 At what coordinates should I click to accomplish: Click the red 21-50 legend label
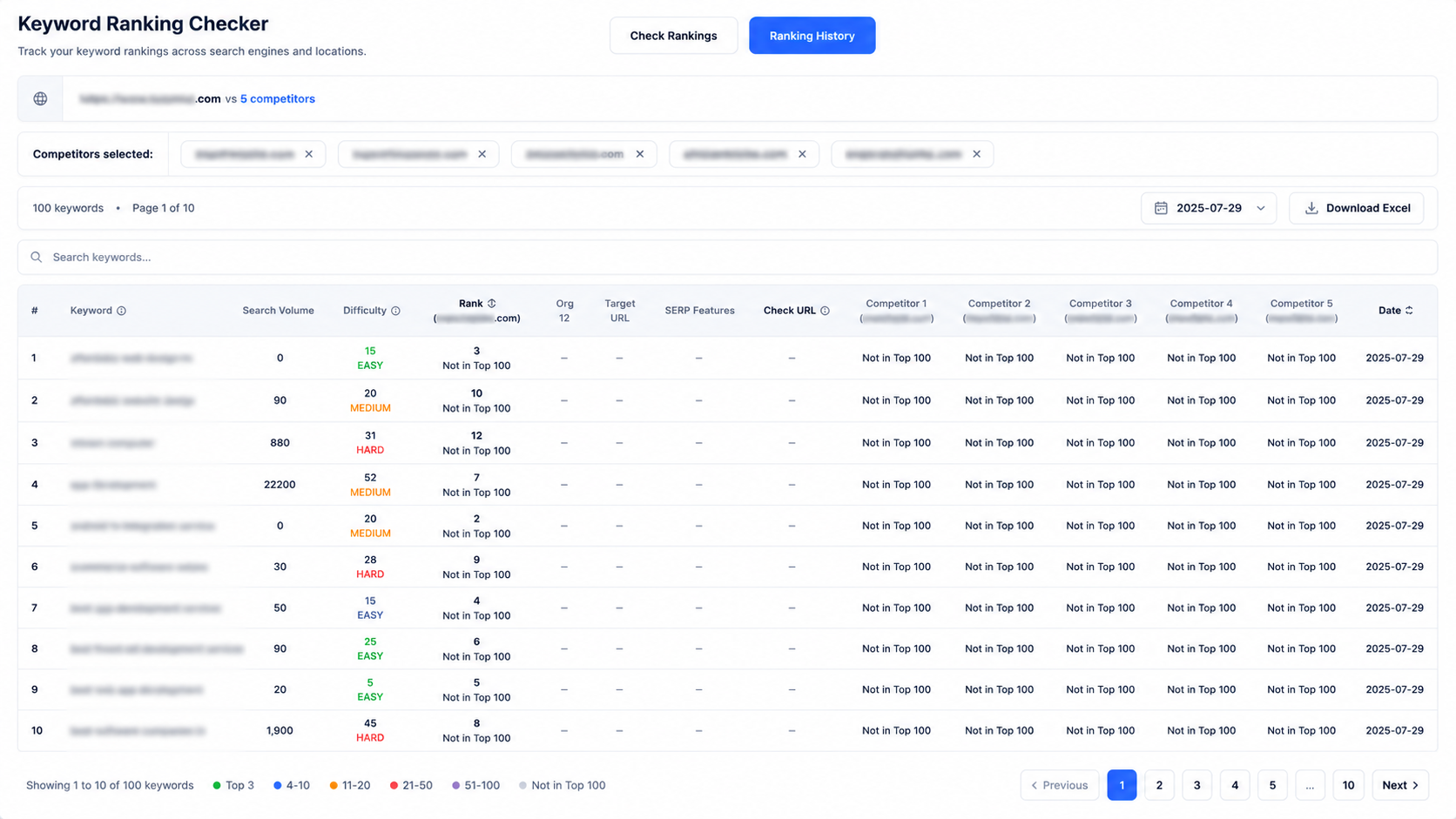[x=418, y=786]
